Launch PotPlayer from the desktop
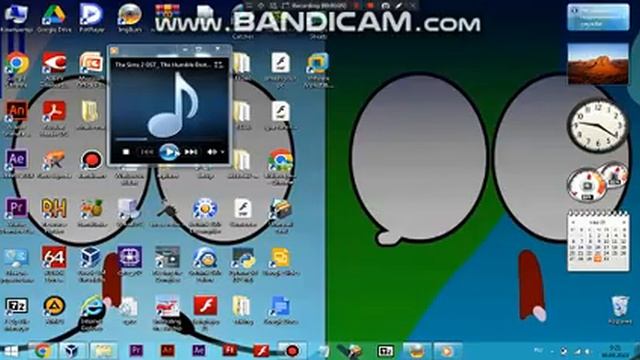 point(91,17)
